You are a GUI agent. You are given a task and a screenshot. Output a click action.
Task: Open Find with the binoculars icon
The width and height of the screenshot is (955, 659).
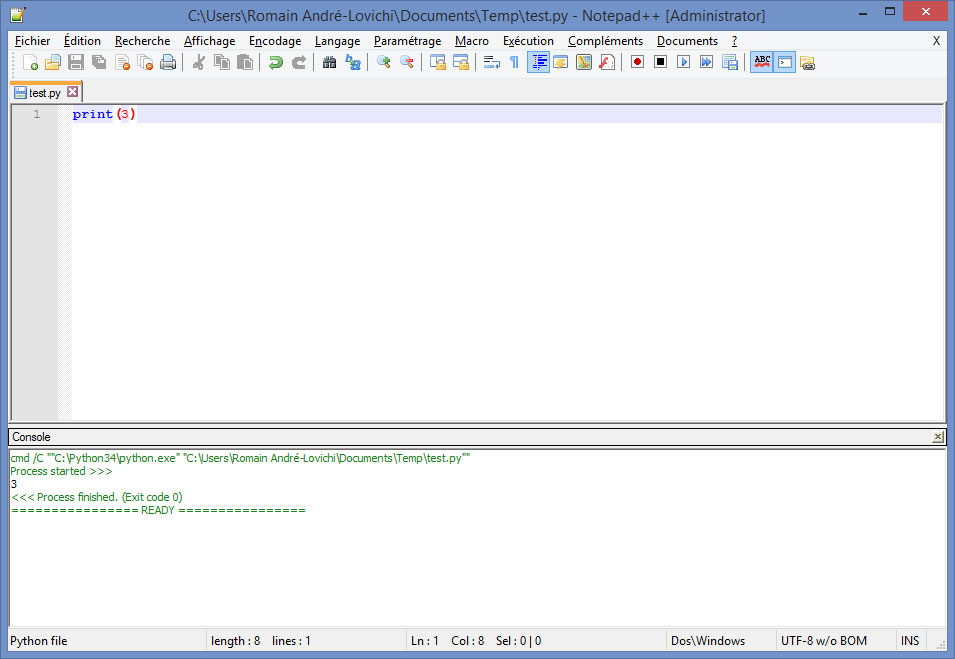click(329, 62)
